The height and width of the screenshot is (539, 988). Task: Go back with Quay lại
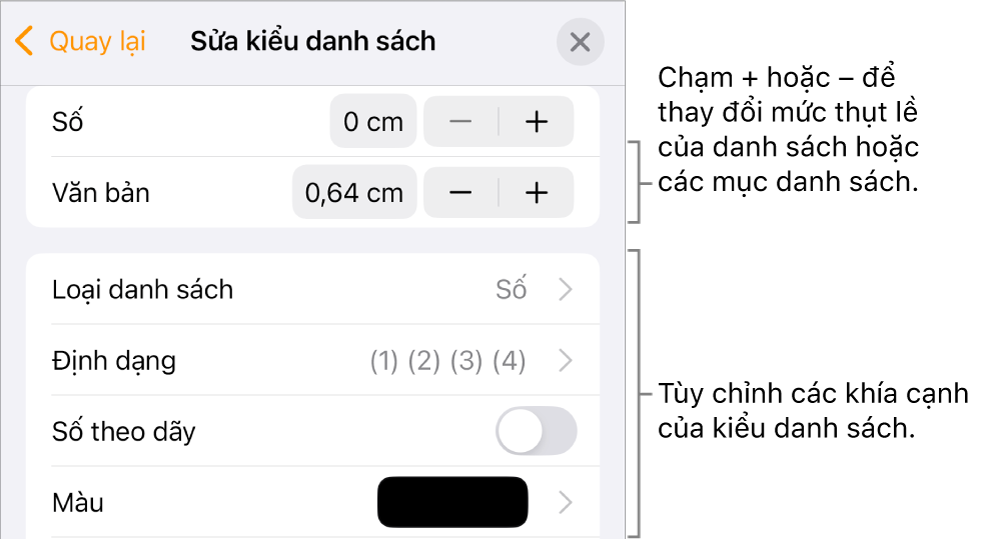[x=97, y=42]
